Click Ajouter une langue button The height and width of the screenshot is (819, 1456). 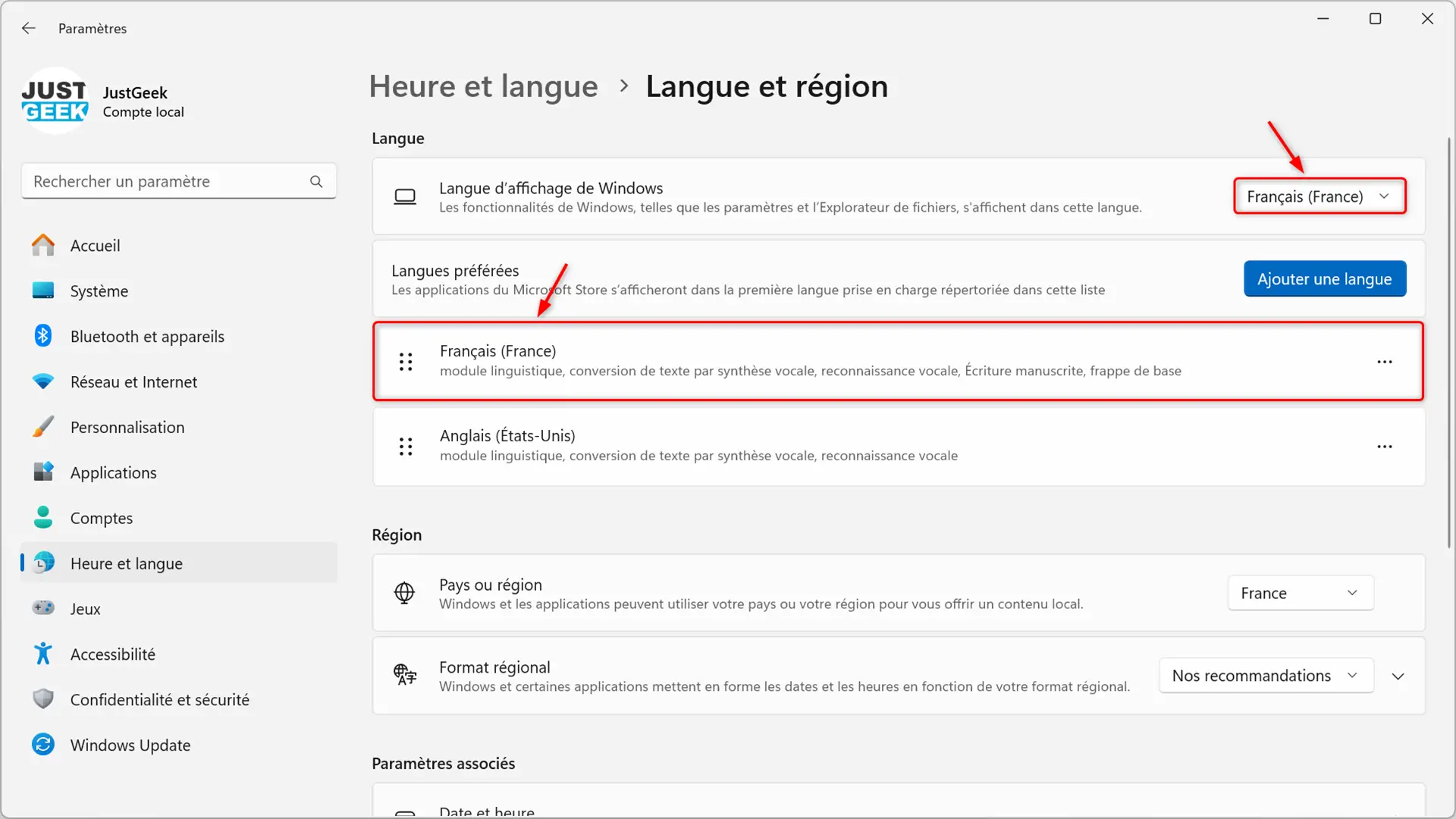coord(1324,279)
